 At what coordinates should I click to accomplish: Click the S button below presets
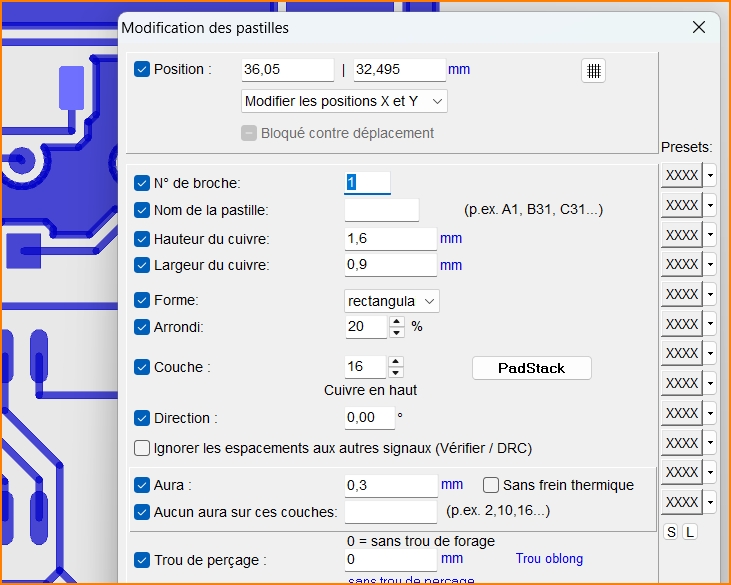click(671, 532)
